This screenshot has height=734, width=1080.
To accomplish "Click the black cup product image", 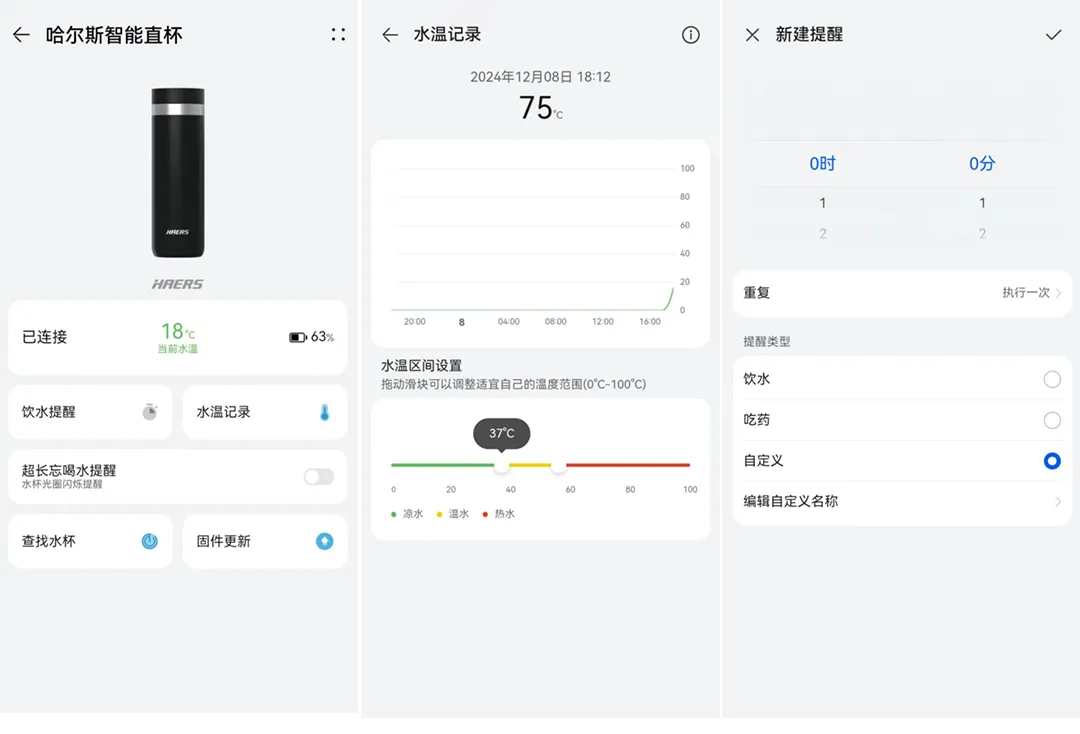I will point(178,172).
